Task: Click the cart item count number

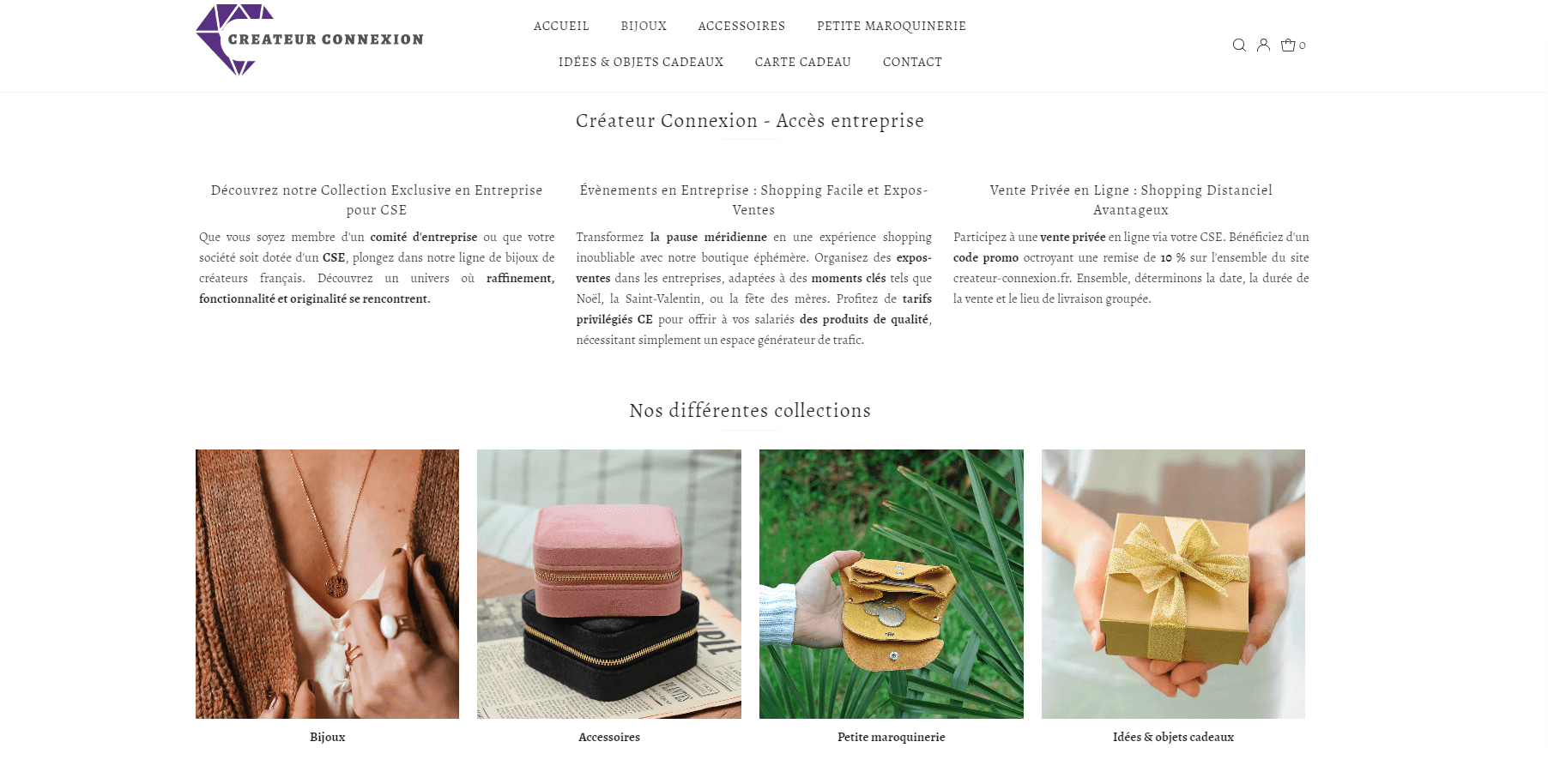Action: click(x=1302, y=45)
